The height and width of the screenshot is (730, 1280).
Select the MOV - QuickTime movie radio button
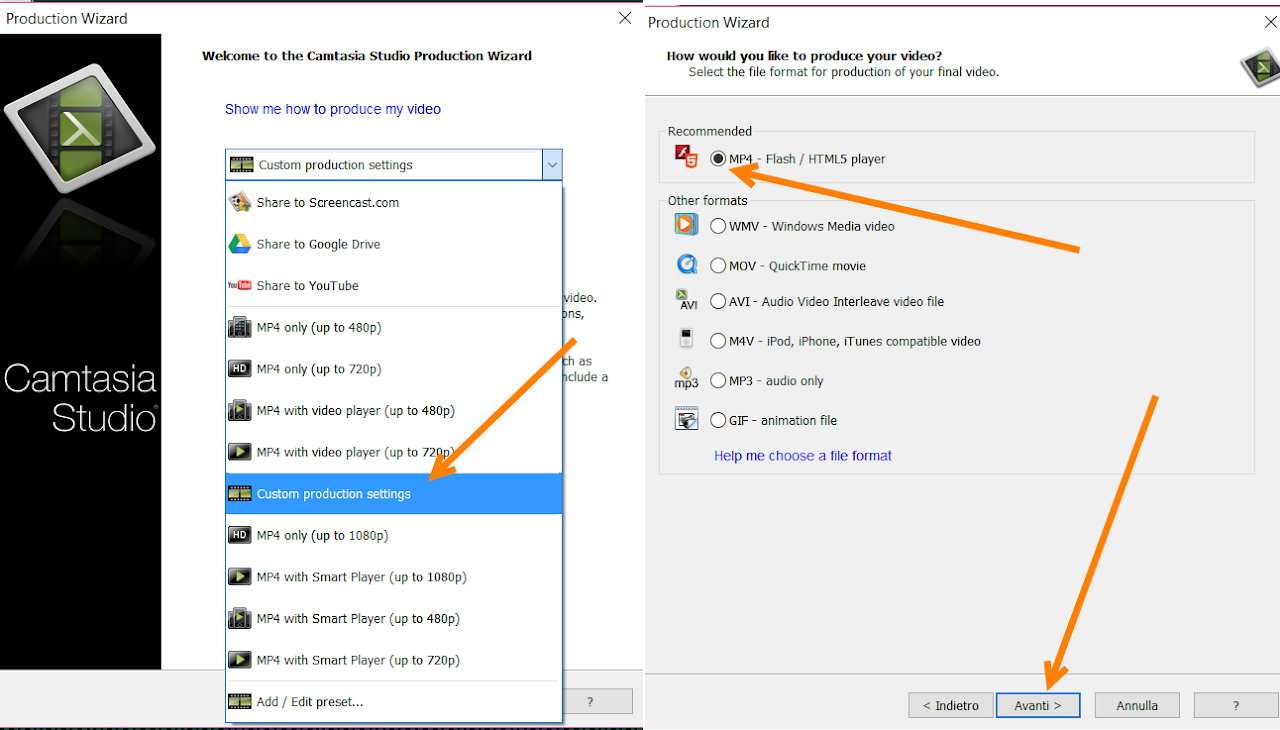[x=718, y=266]
